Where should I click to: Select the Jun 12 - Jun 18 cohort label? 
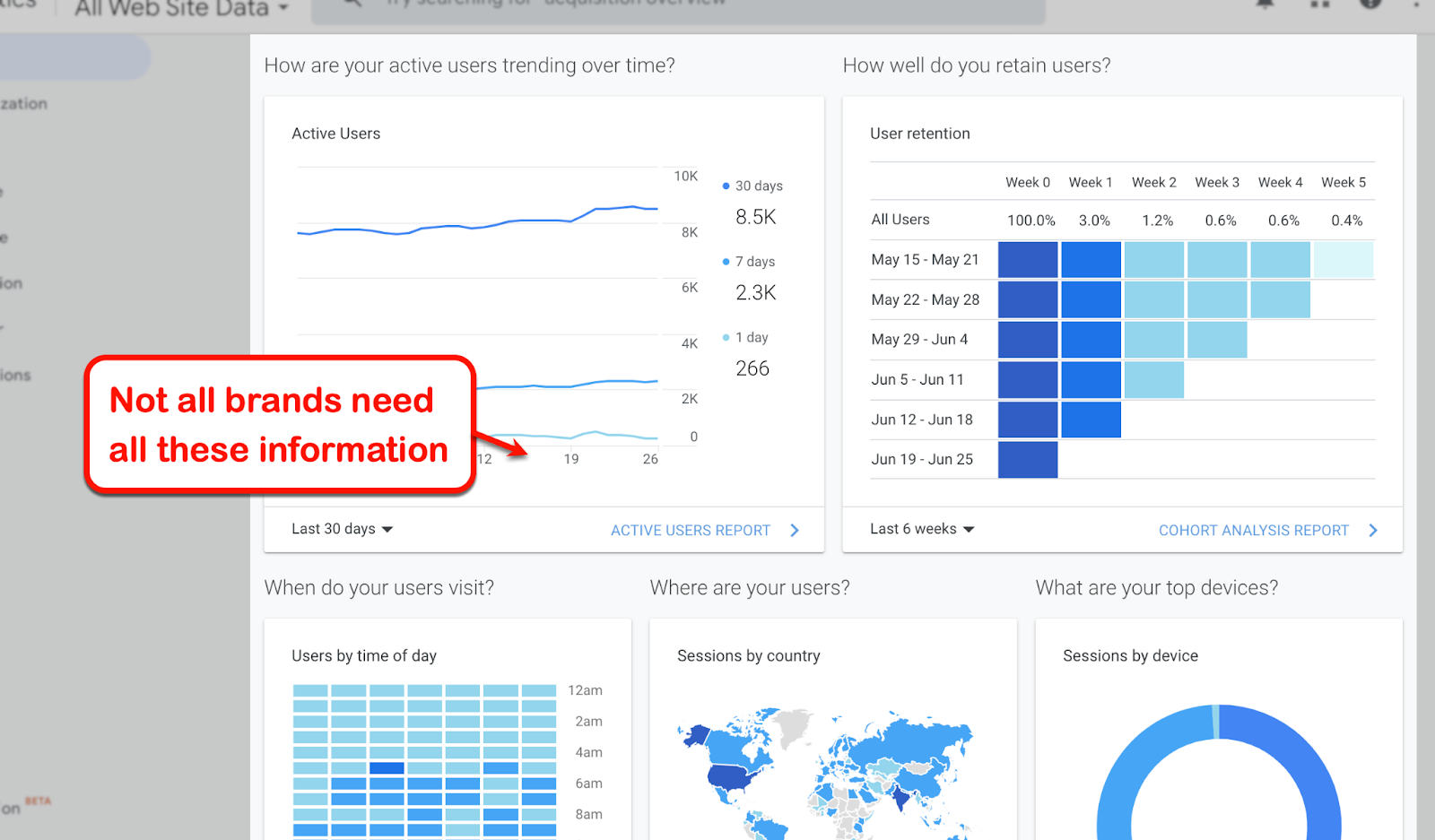(x=922, y=420)
